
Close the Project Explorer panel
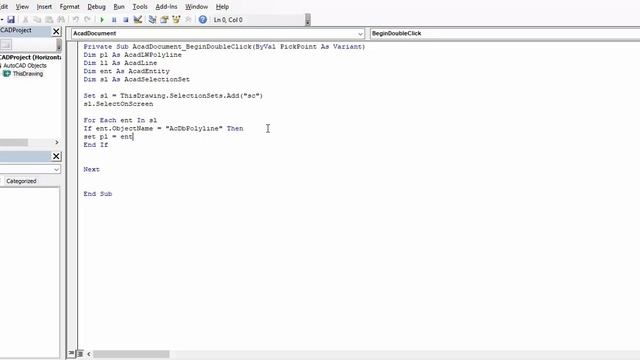pyautogui.click(x=56, y=31)
